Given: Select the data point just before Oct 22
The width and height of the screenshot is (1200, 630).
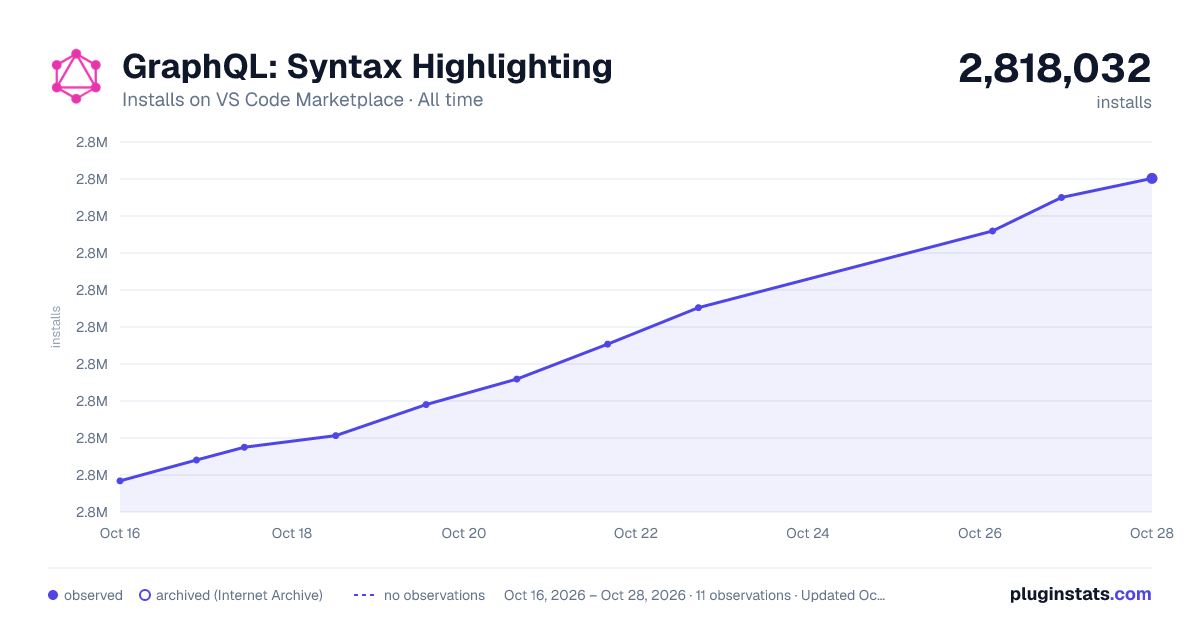Looking at the screenshot, I should pos(607,344).
